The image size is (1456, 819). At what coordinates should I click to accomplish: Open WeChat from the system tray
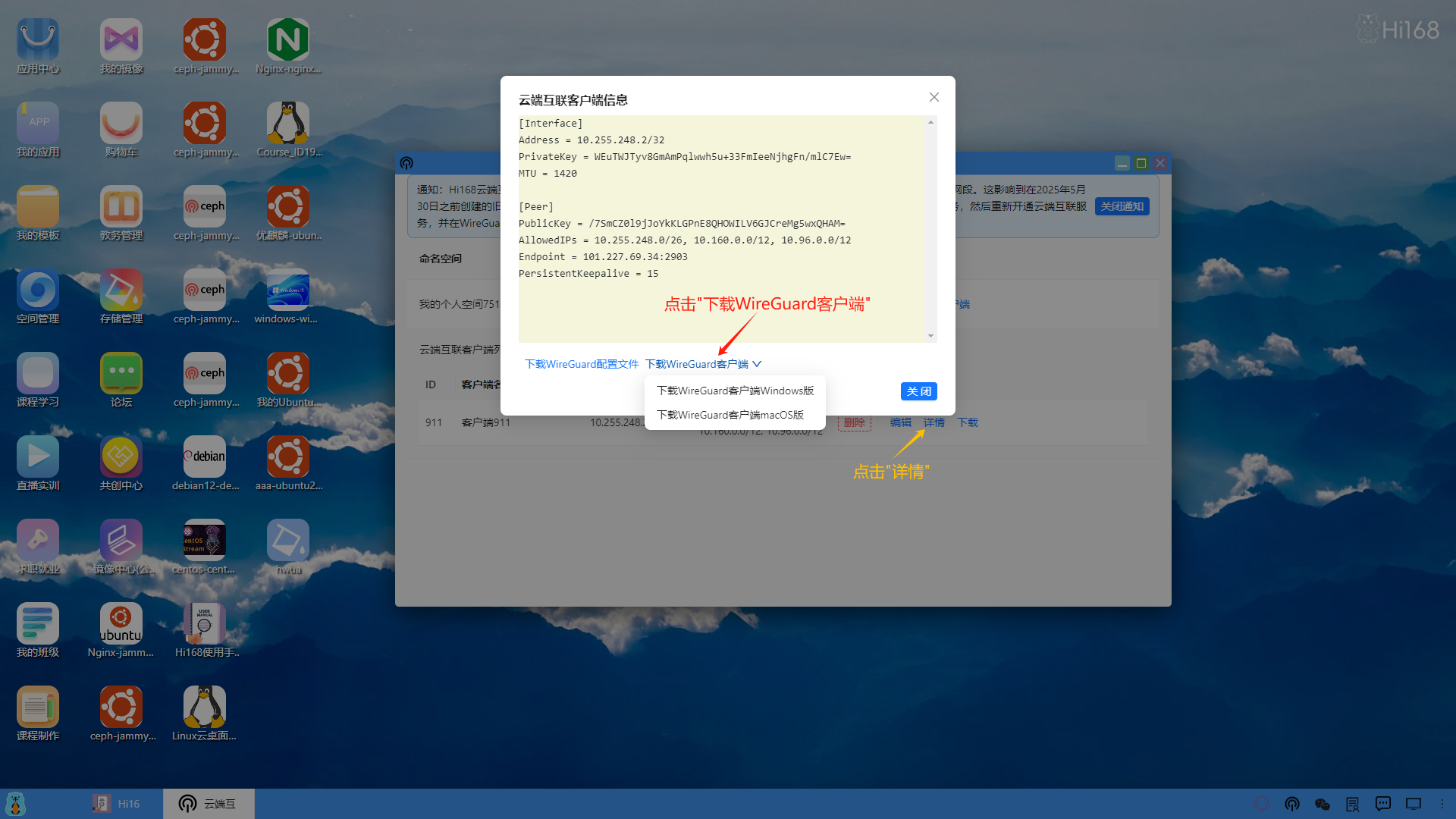[1323, 803]
